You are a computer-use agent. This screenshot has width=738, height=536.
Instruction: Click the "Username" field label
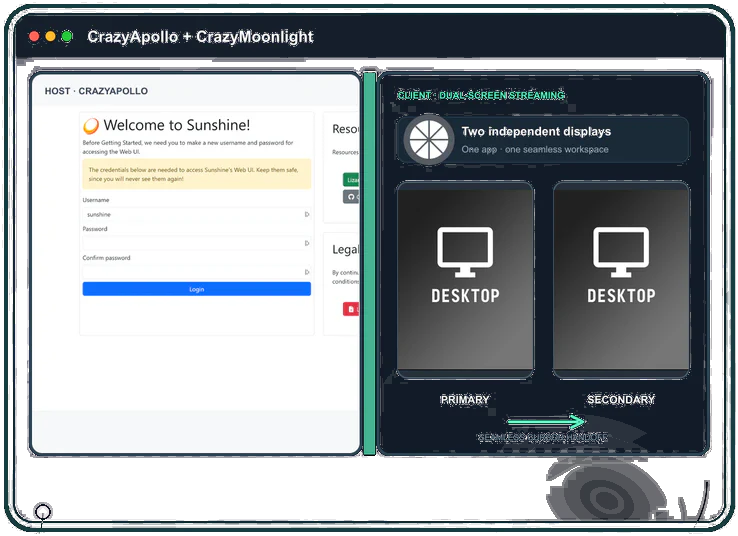coord(96,200)
